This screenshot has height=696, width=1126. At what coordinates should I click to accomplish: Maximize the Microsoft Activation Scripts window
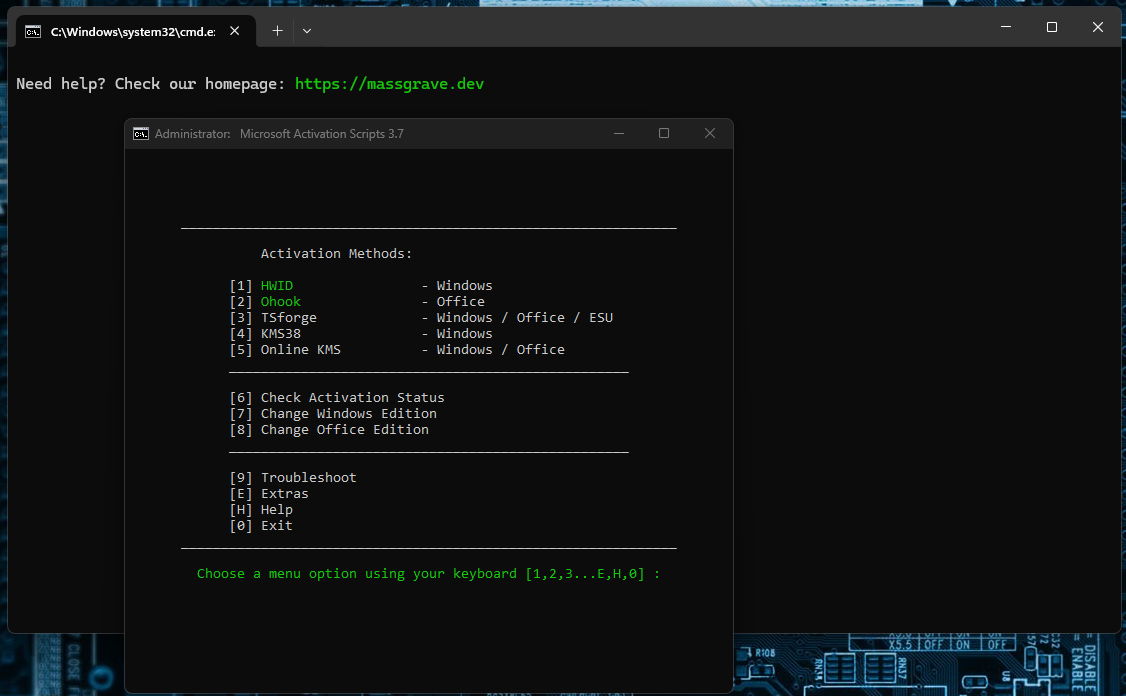pos(664,134)
